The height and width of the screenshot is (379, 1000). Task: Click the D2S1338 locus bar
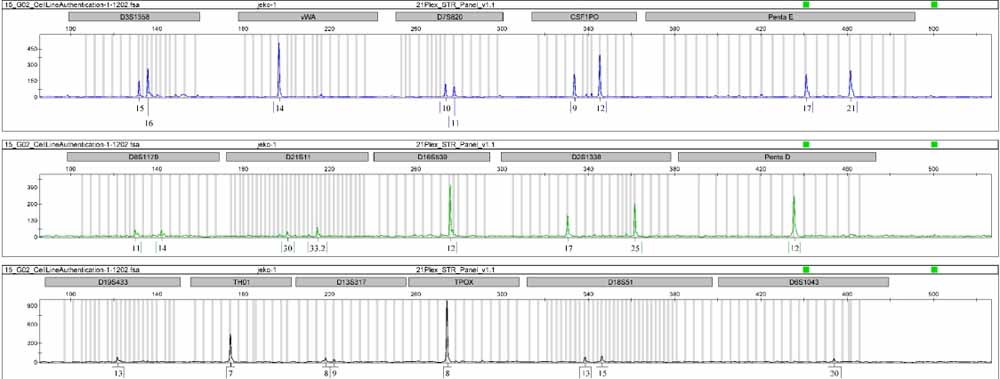click(x=586, y=156)
